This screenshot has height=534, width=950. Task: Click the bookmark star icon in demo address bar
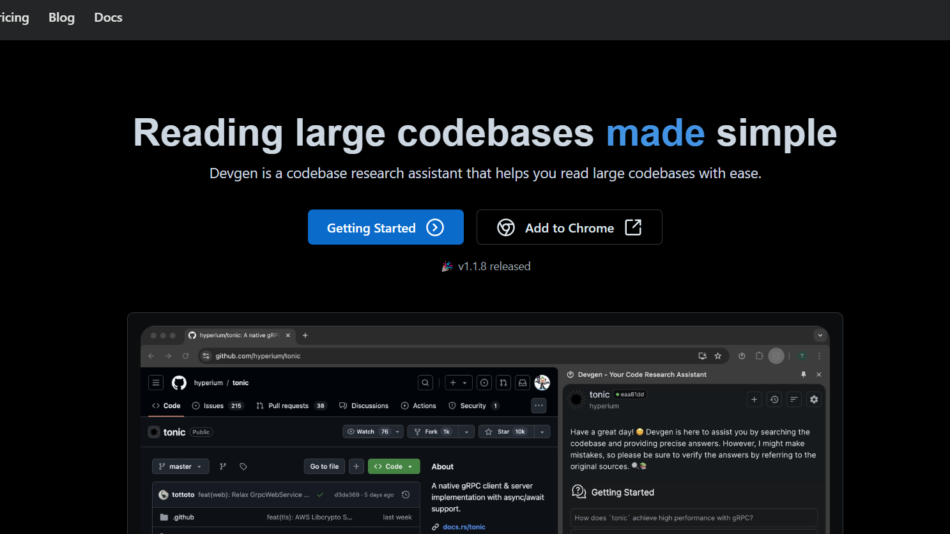(x=718, y=356)
